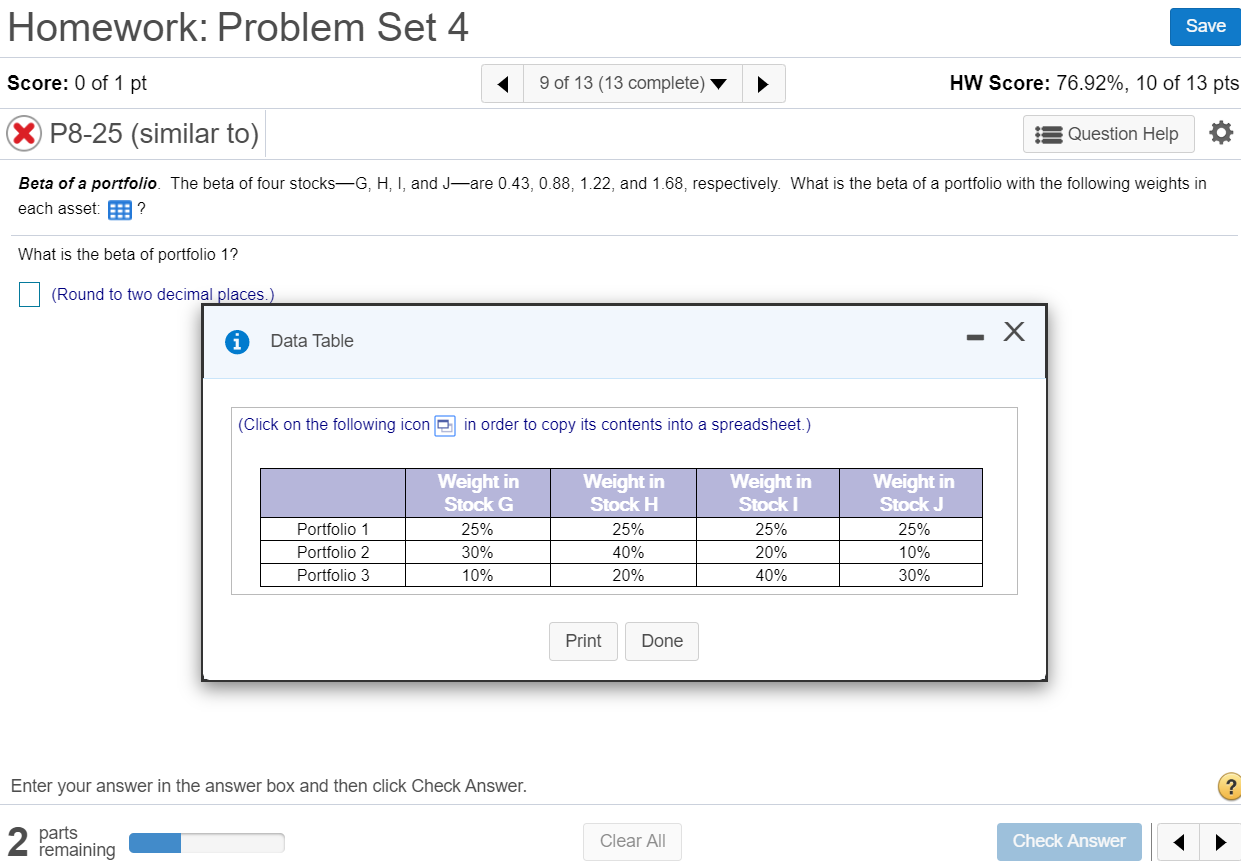Image resolution: width=1241 pixels, height=868 pixels.
Task: Open Question Help menu
Action: coord(1108,134)
